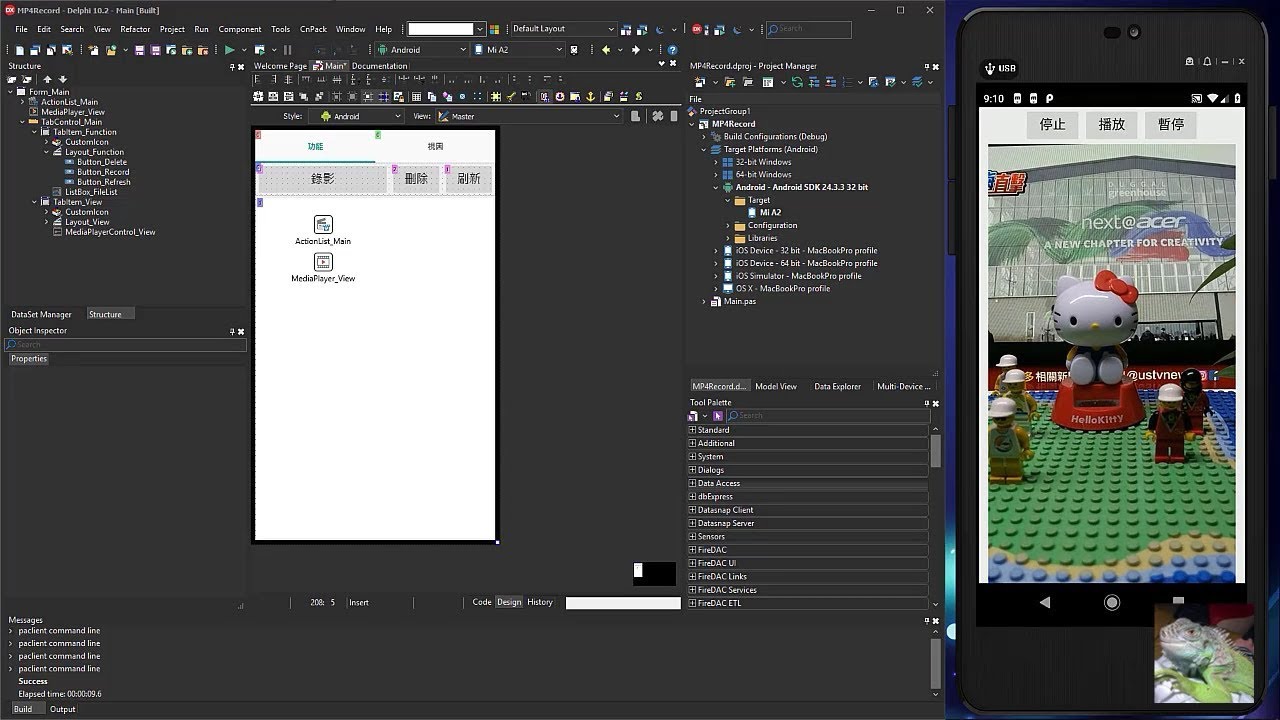Click the purple Save icon in toolbar

point(140,49)
